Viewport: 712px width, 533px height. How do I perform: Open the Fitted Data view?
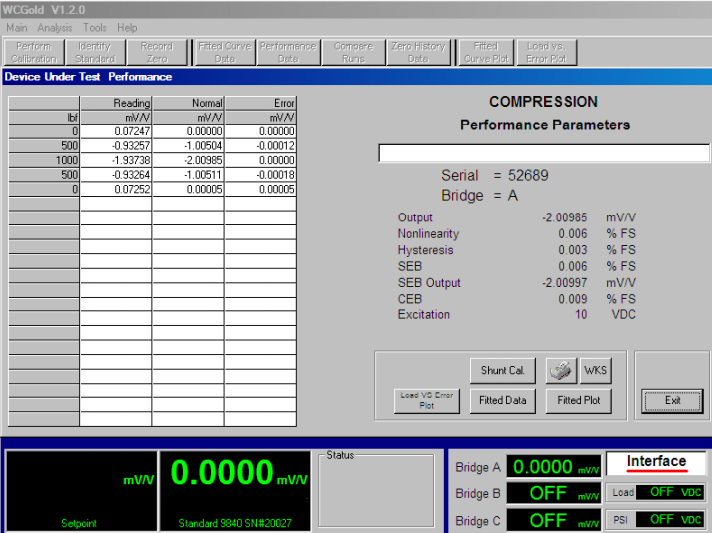pyautogui.click(x=502, y=400)
